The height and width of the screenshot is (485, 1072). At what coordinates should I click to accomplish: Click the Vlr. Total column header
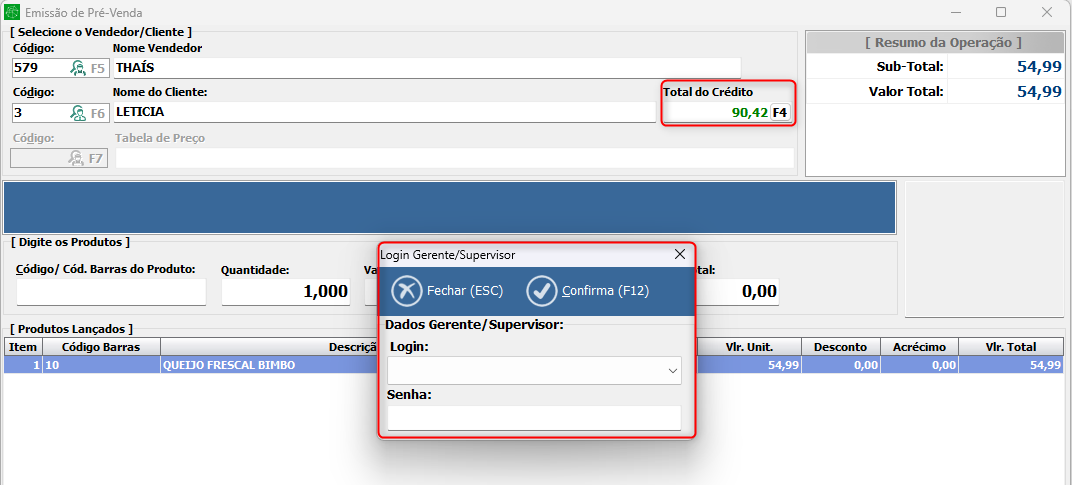(x=1010, y=347)
